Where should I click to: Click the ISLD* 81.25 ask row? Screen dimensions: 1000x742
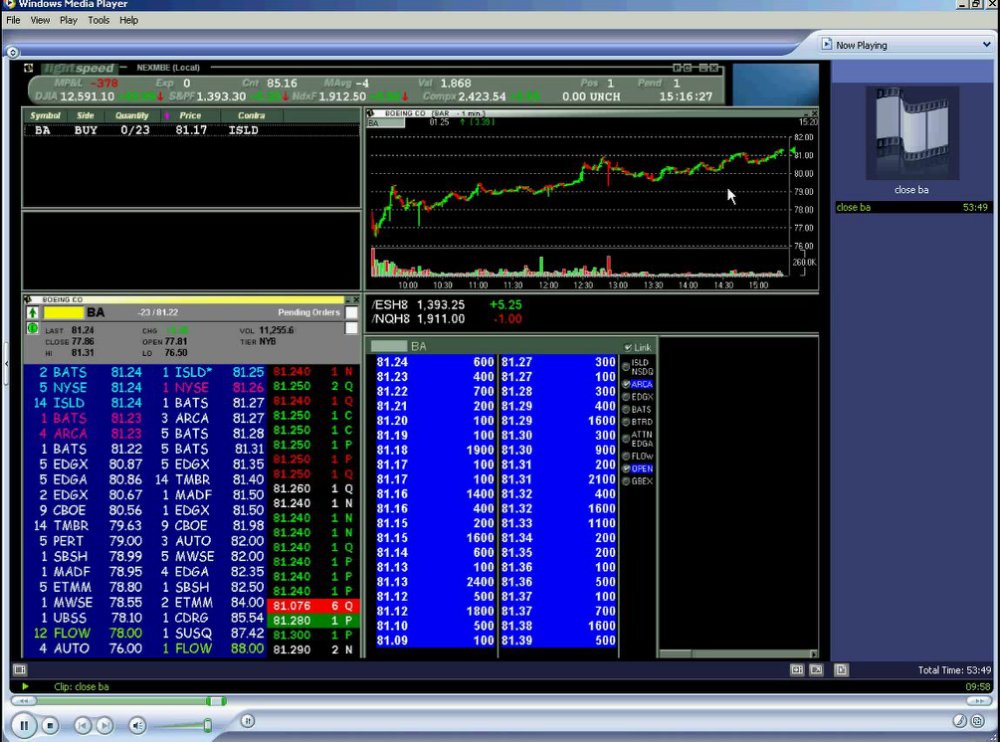pyautogui.click(x=211, y=373)
